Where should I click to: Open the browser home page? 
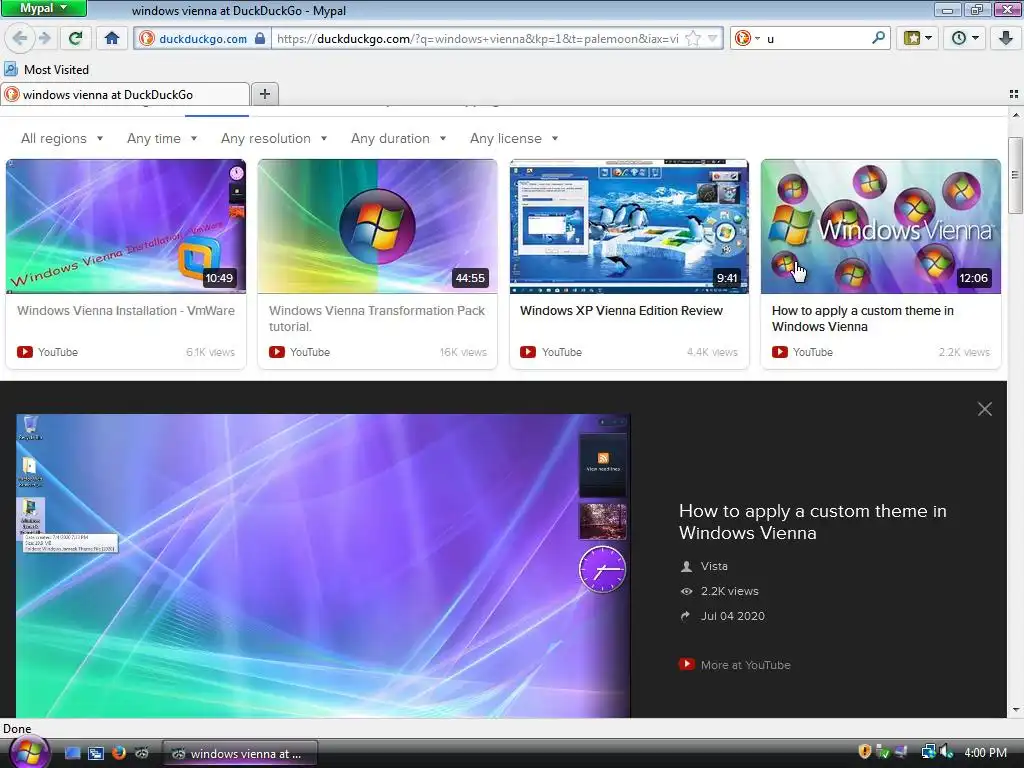coord(112,39)
